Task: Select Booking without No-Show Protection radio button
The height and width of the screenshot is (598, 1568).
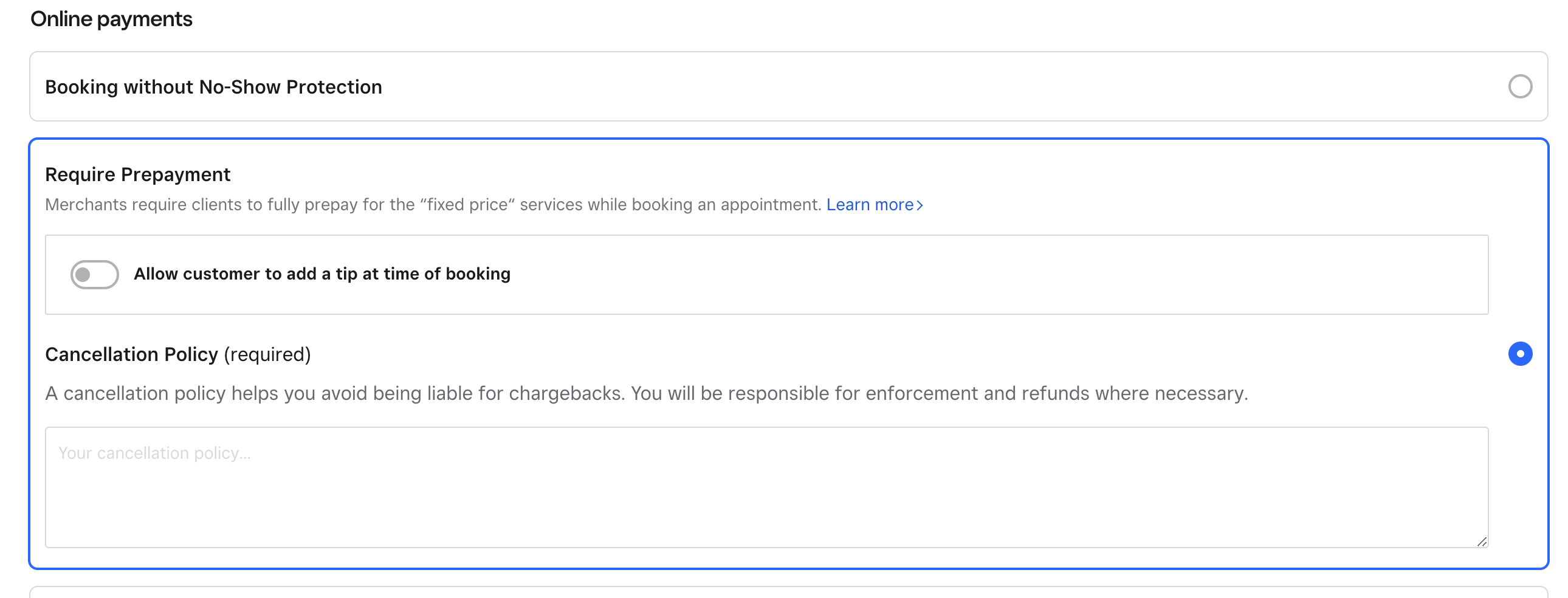Action: tap(1519, 86)
